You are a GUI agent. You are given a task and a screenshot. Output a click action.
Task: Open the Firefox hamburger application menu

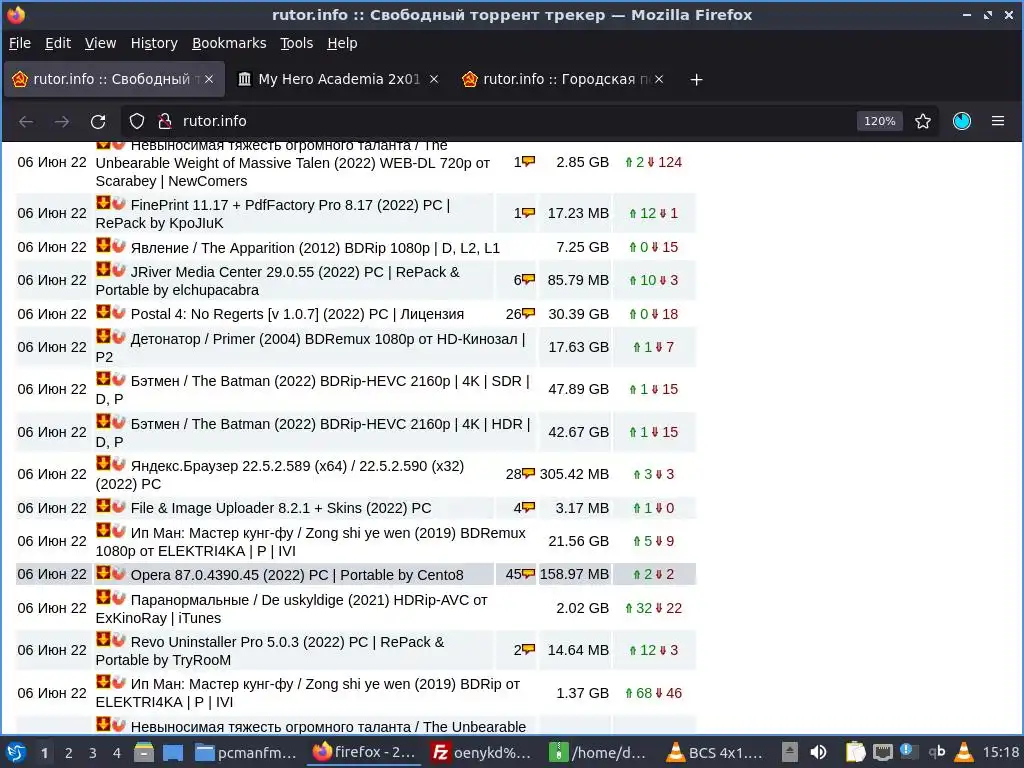click(998, 121)
